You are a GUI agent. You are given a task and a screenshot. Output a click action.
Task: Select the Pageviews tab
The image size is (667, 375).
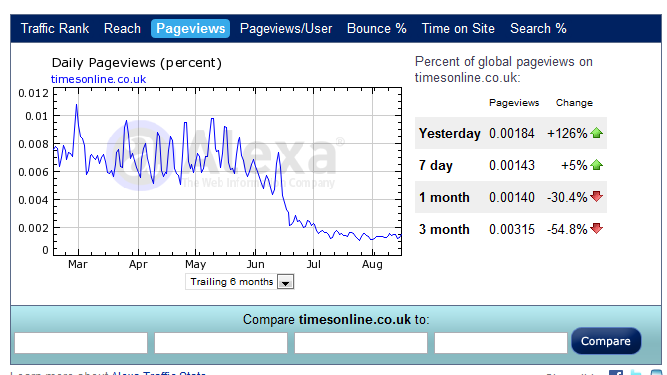point(191,28)
